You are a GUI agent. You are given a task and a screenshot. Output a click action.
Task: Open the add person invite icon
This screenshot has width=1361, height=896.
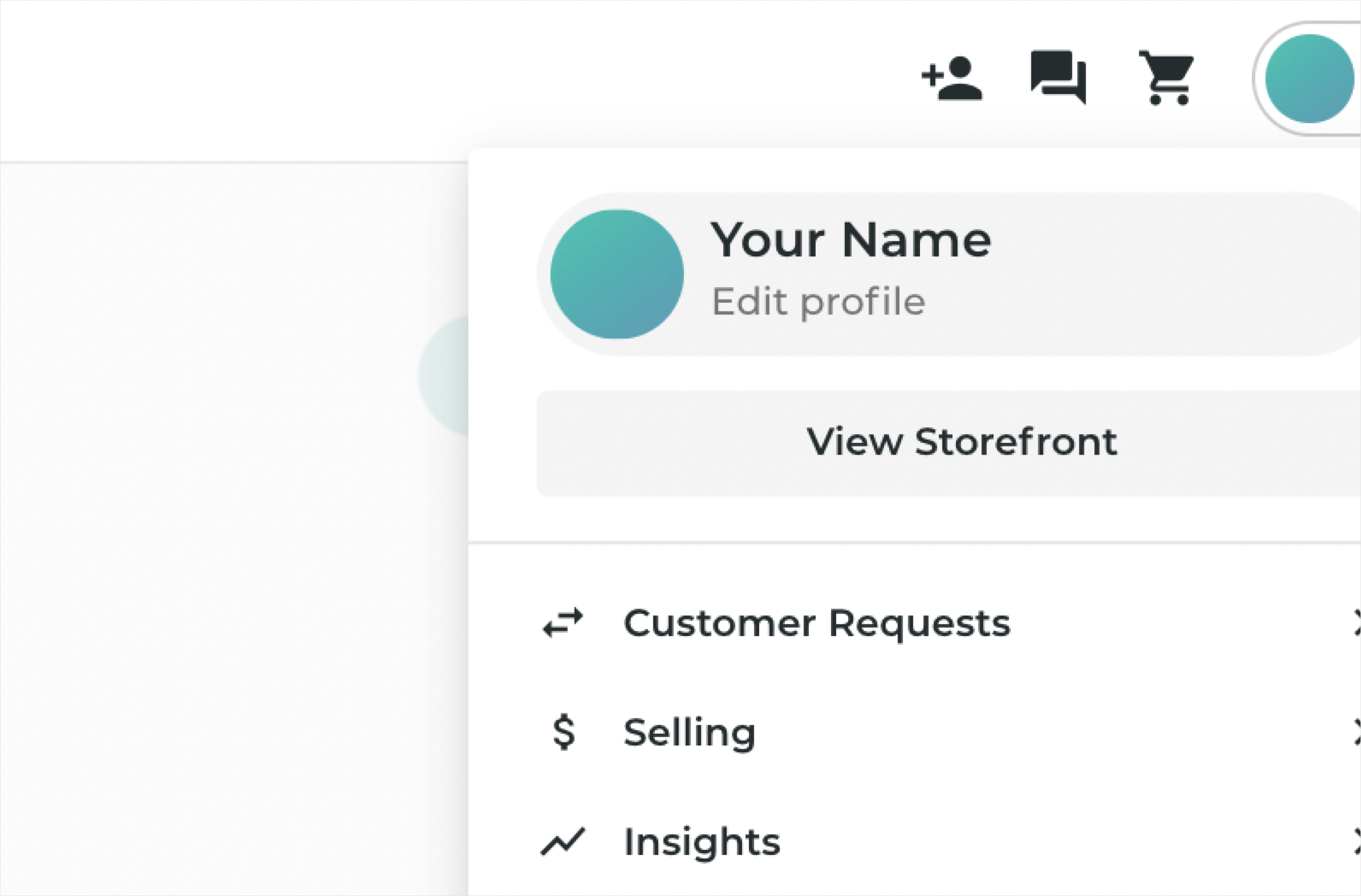click(x=952, y=78)
